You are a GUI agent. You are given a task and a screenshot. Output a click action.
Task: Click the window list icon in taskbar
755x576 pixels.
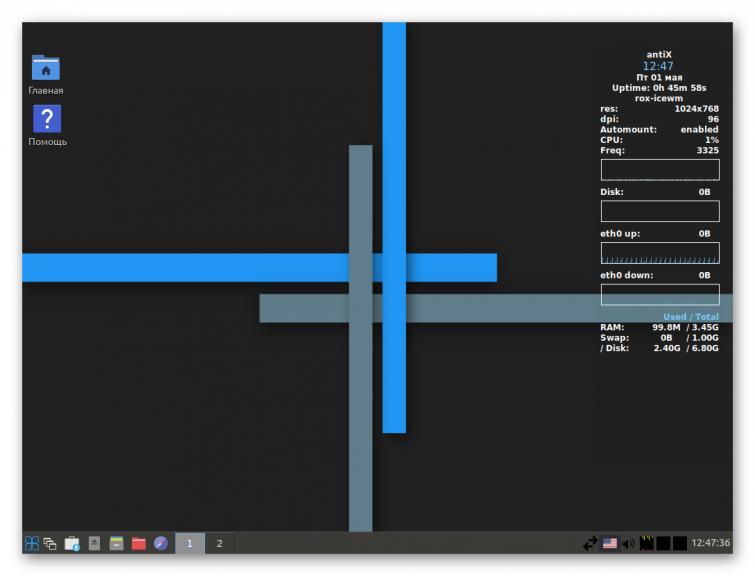pyautogui.click(x=50, y=543)
